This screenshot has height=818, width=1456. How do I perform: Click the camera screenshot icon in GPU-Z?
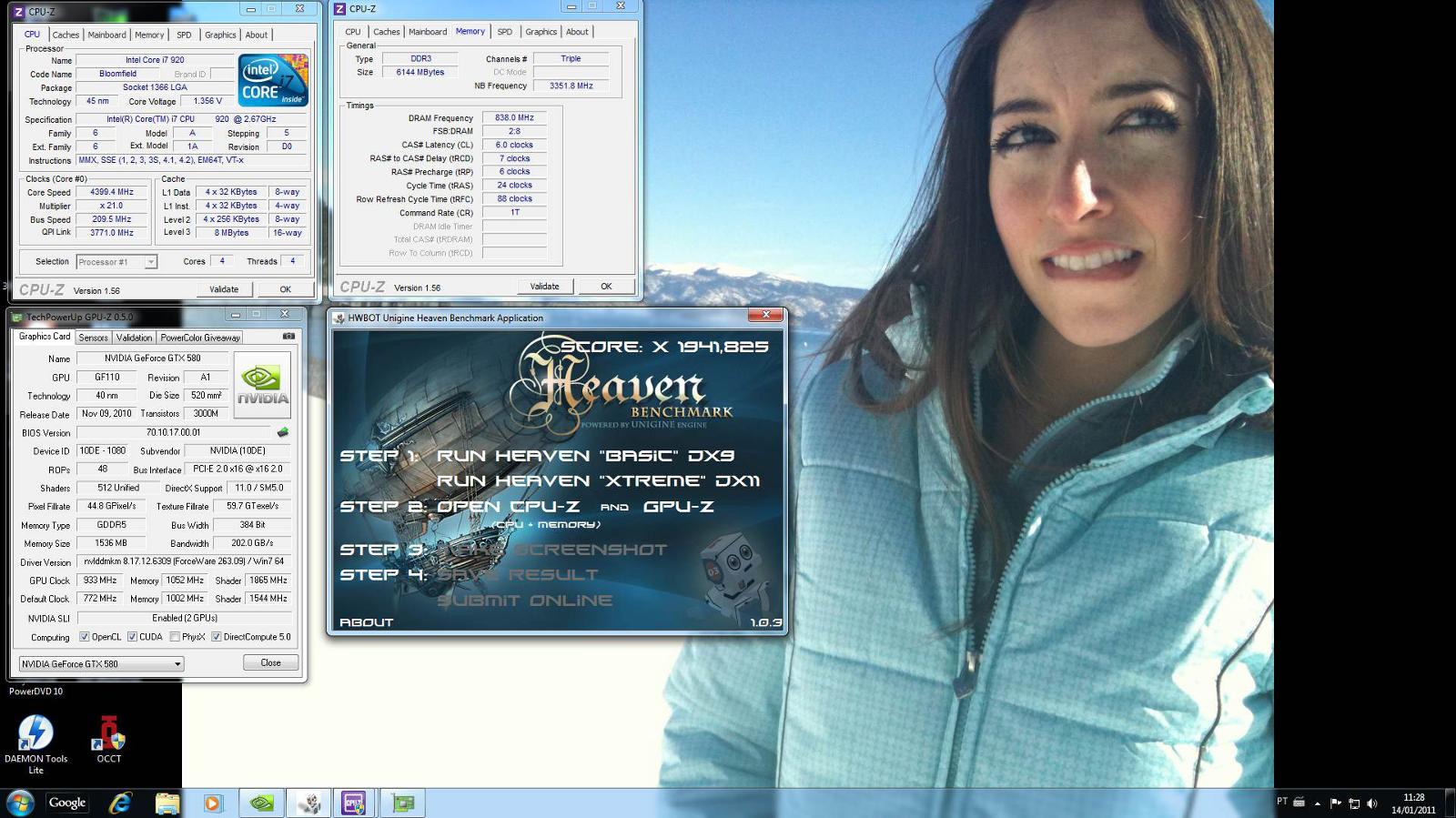[x=288, y=337]
